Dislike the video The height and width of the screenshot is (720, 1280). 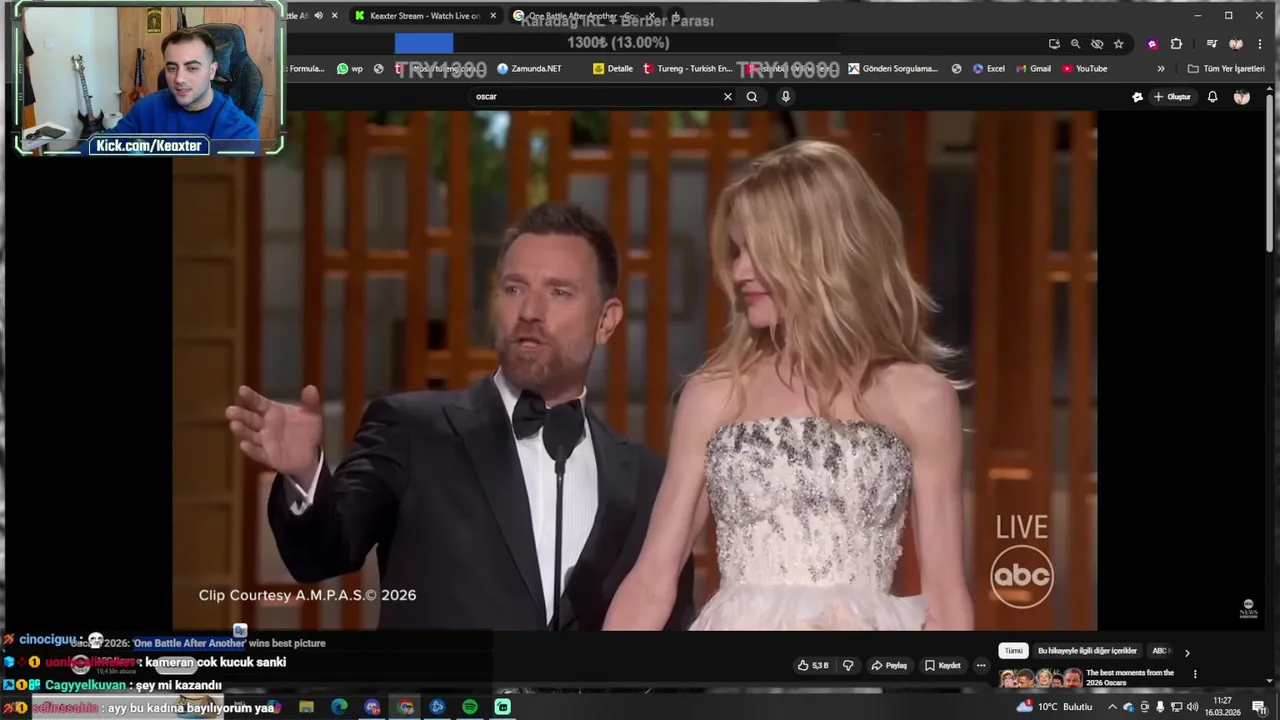tap(848, 665)
